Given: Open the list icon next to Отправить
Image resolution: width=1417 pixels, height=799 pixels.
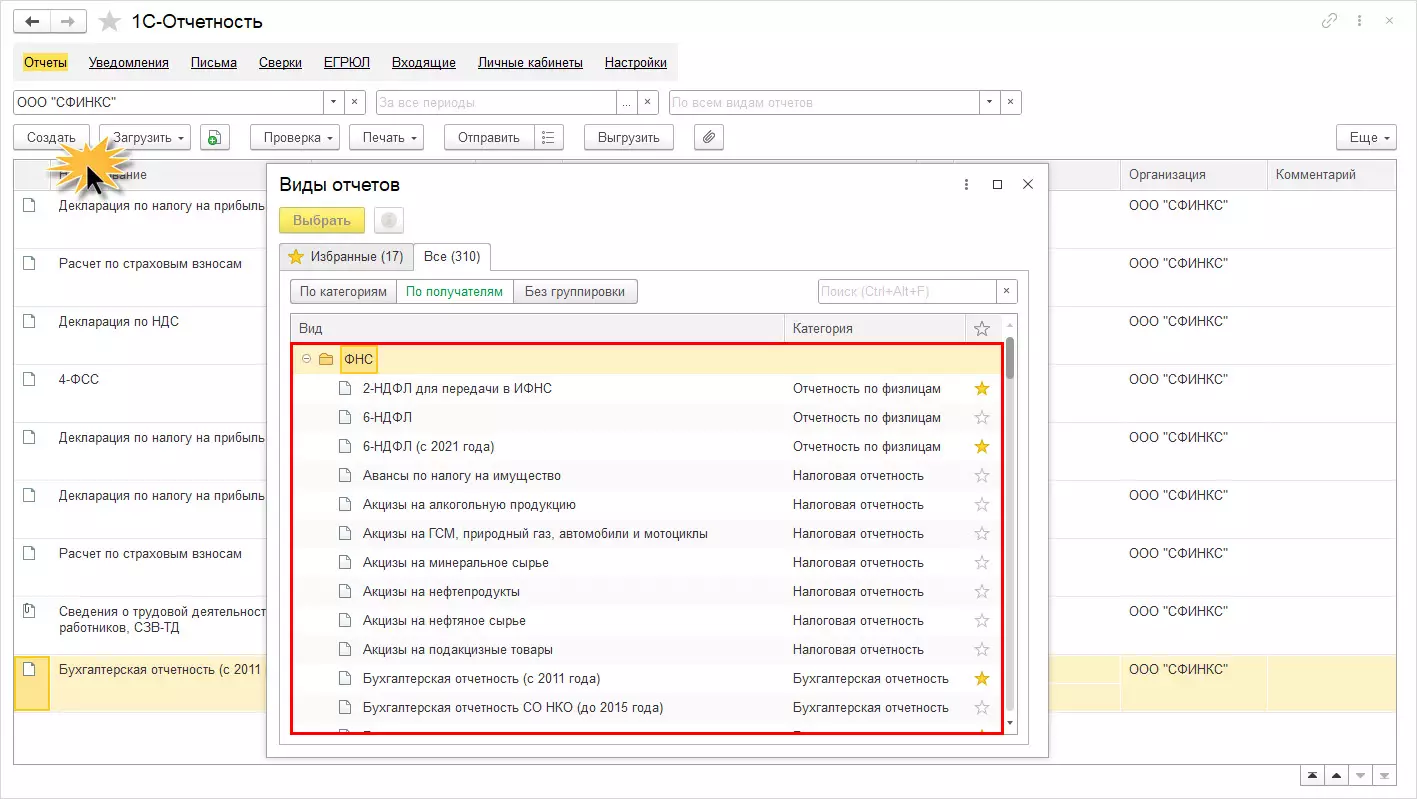Looking at the screenshot, I should [549, 138].
